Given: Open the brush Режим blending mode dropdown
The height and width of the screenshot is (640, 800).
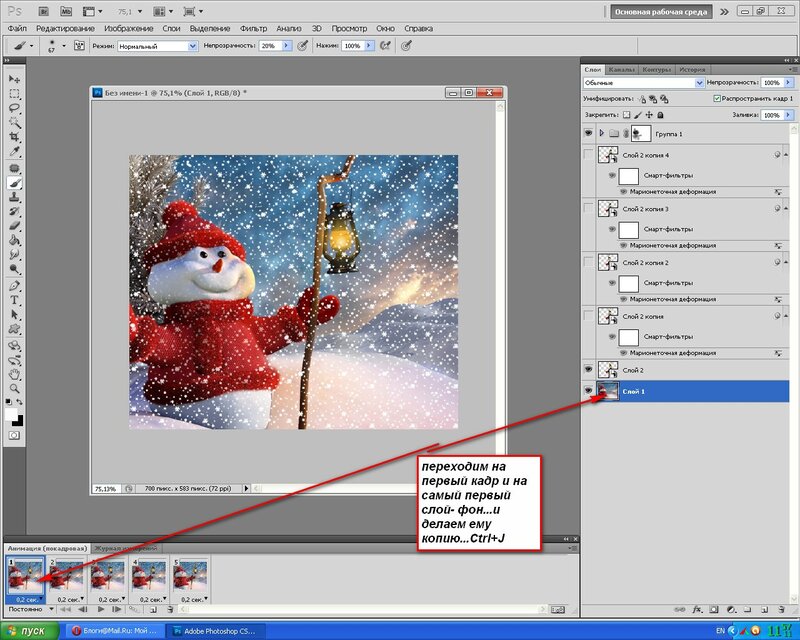Looking at the screenshot, I should pyautogui.click(x=192, y=46).
